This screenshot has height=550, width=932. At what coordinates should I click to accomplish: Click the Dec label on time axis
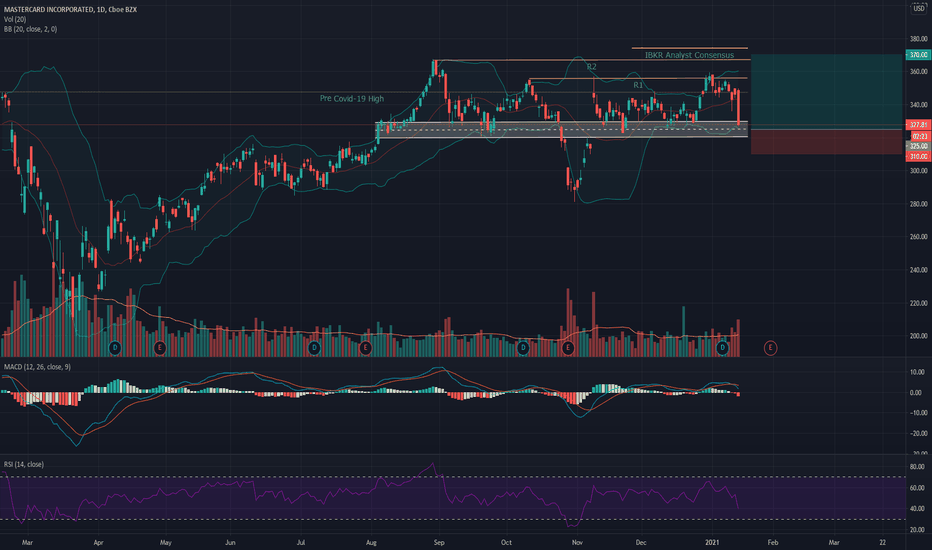pyautogui.click(x=641, y=542)
